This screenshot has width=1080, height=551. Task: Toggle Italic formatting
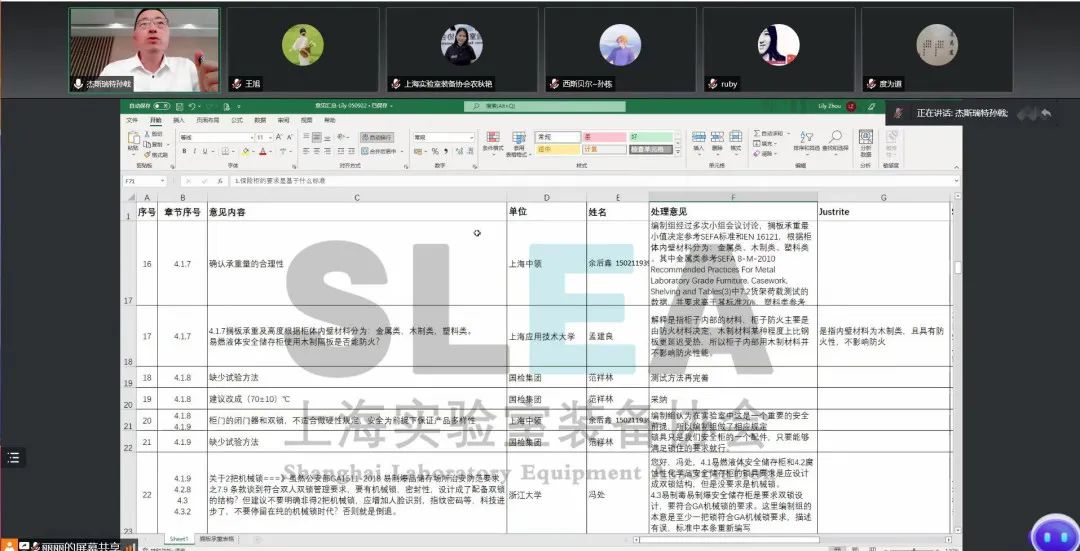194,151
